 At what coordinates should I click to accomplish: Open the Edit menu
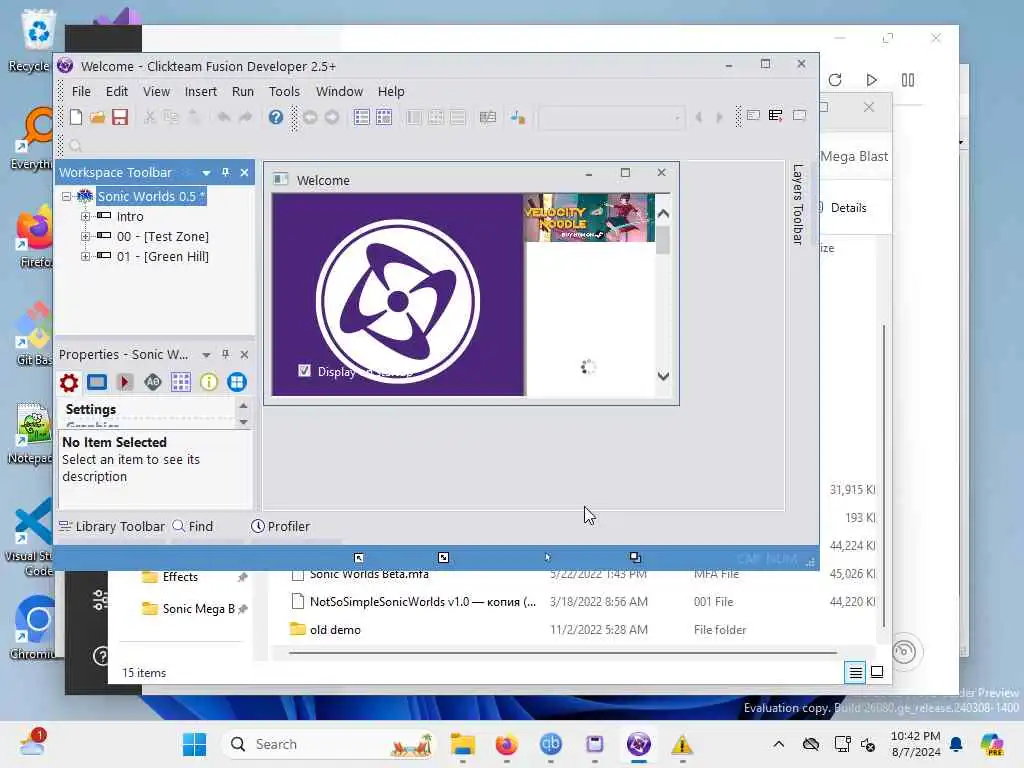pyautogui.click(x=117, y=91)
